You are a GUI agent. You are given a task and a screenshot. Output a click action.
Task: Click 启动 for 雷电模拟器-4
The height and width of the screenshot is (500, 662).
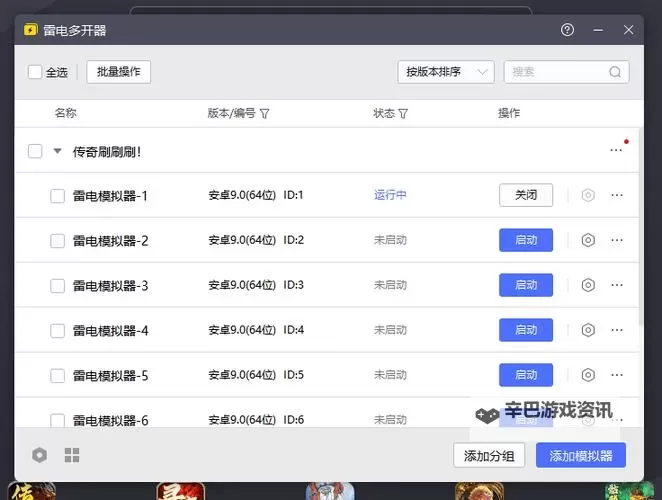tap(526, 330)
